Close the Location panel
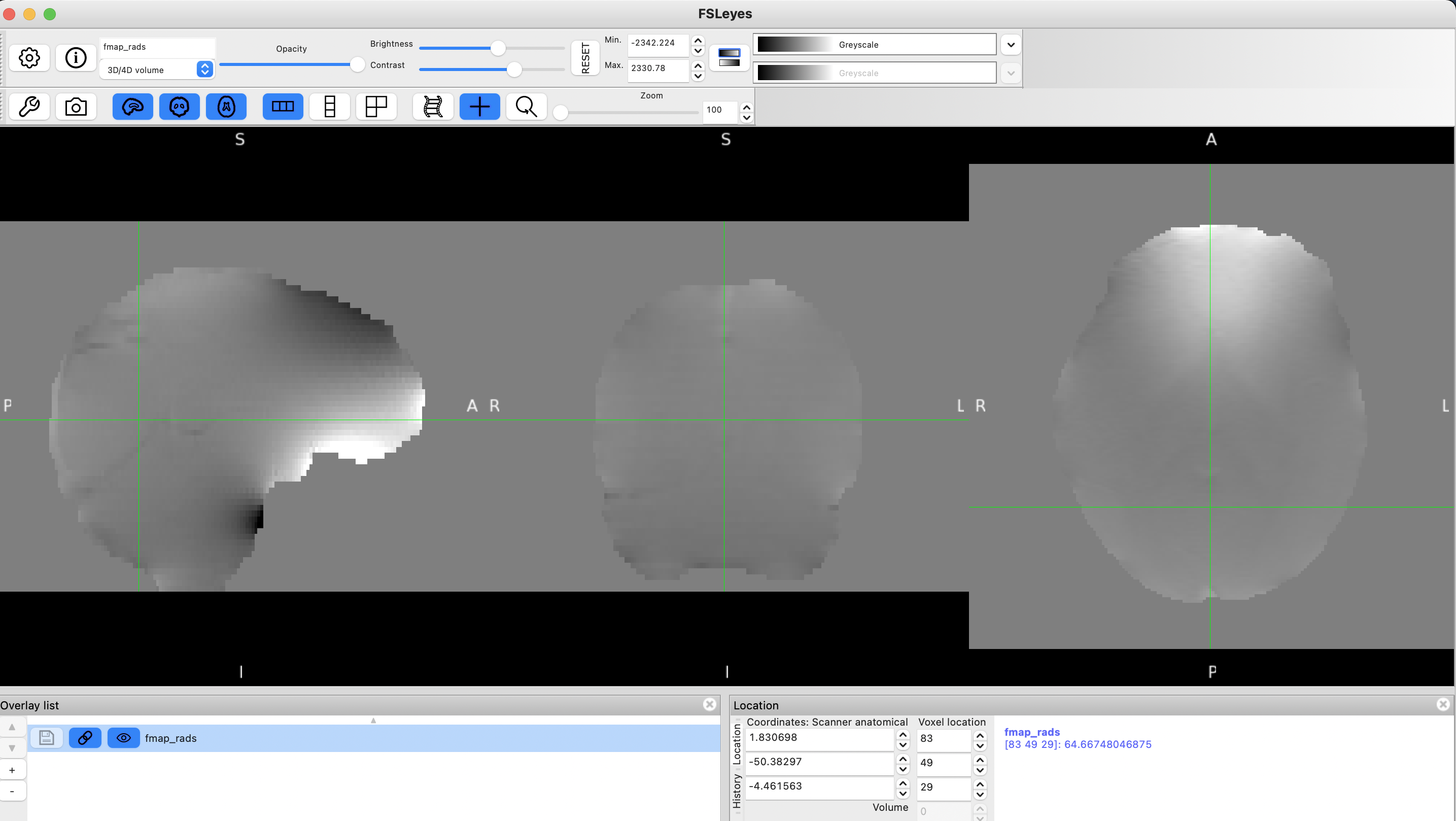This screenshot has height=821, width=1456. (1443, 704)
